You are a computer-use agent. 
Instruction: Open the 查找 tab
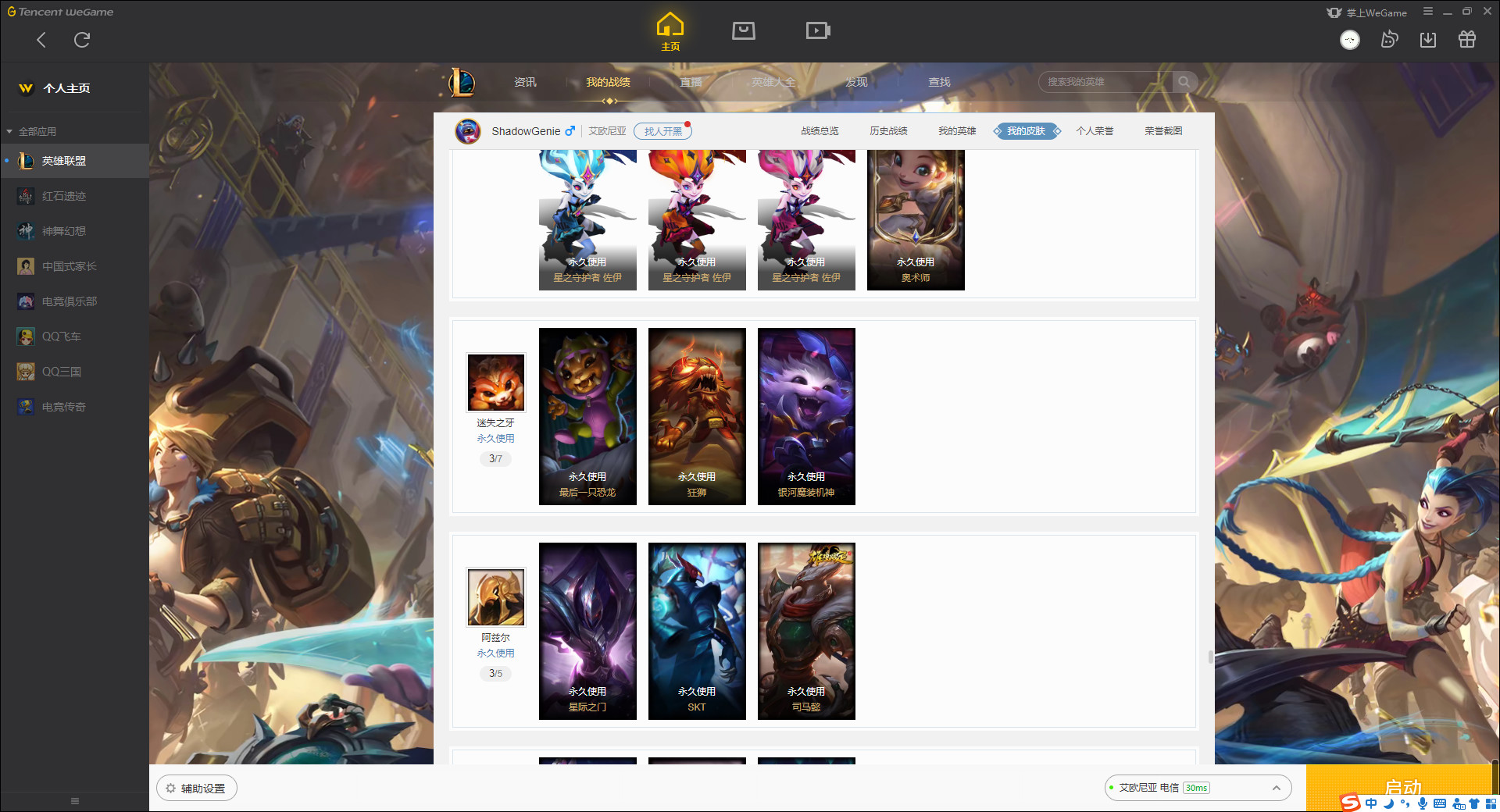939,82
